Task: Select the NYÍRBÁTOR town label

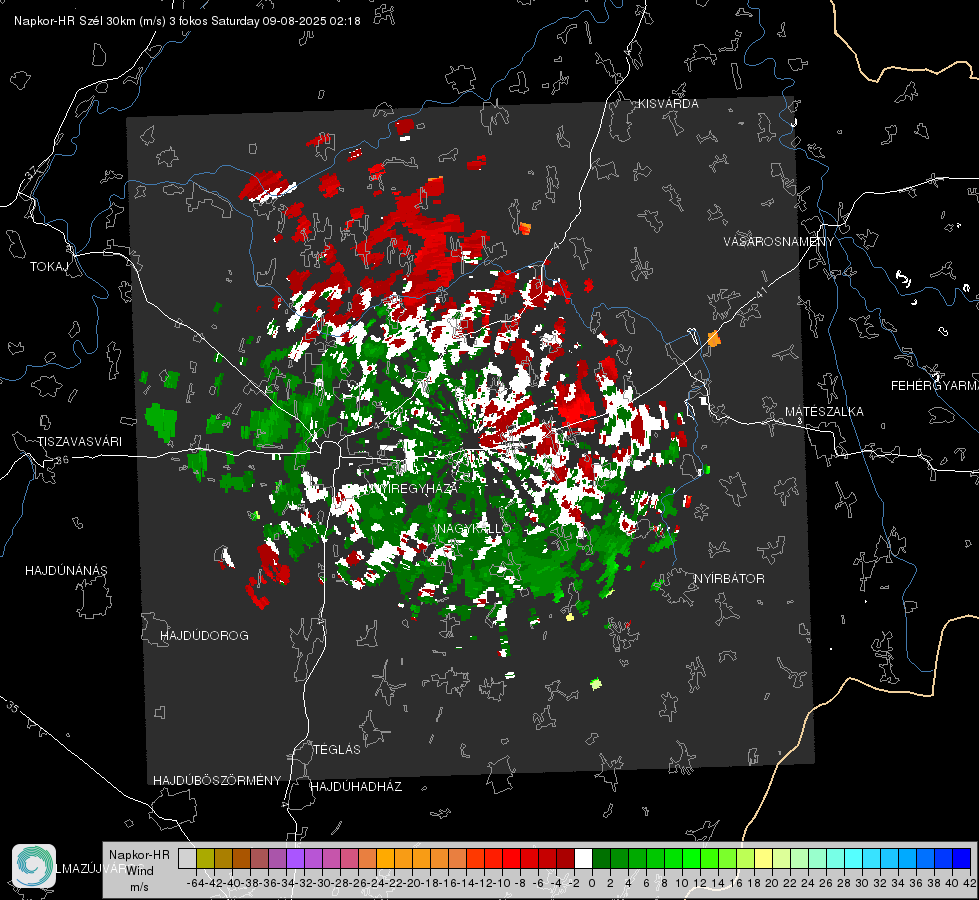Action: [729, 579]
